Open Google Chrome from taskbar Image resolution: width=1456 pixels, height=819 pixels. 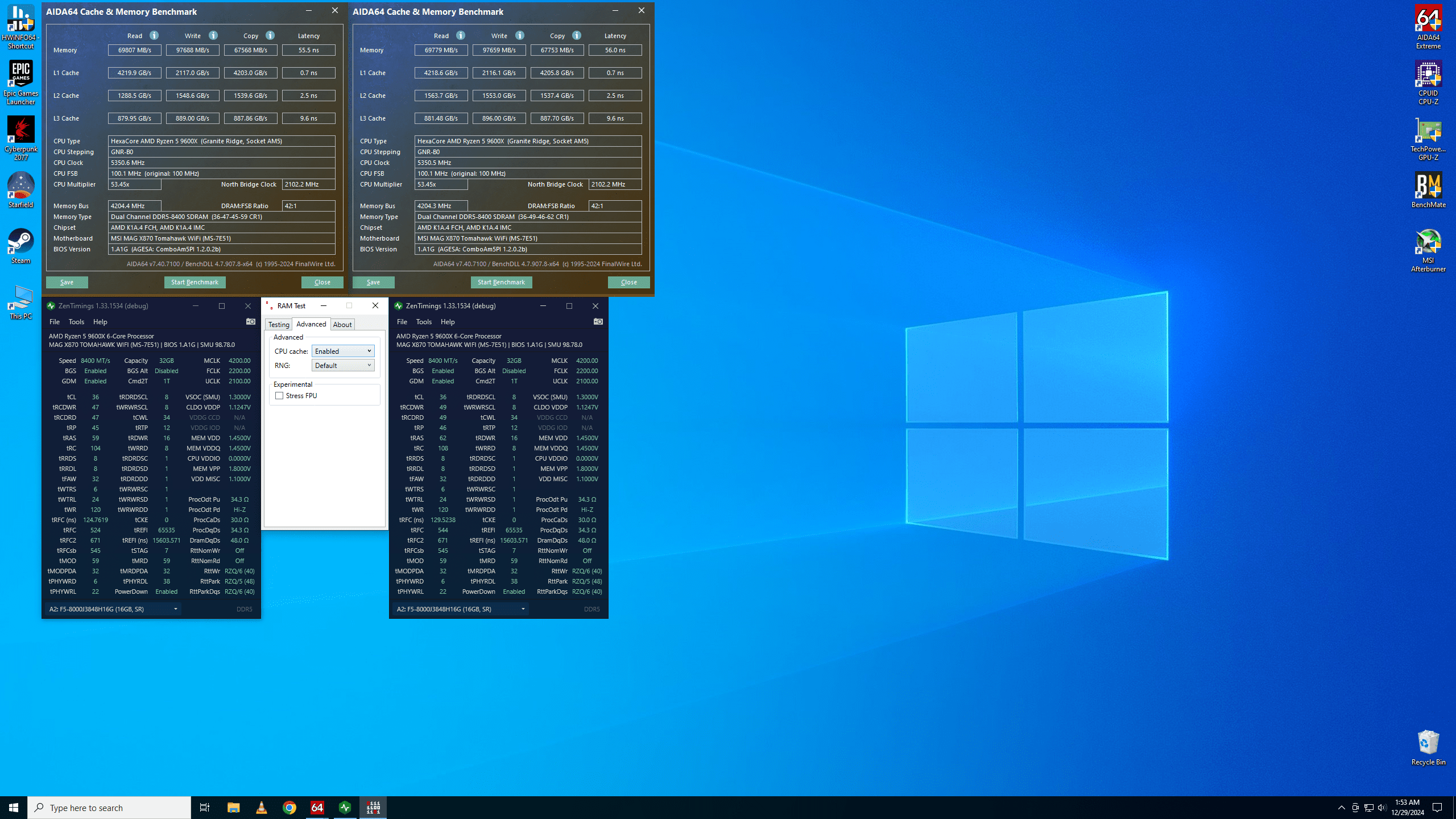click(x=289, y=808)
